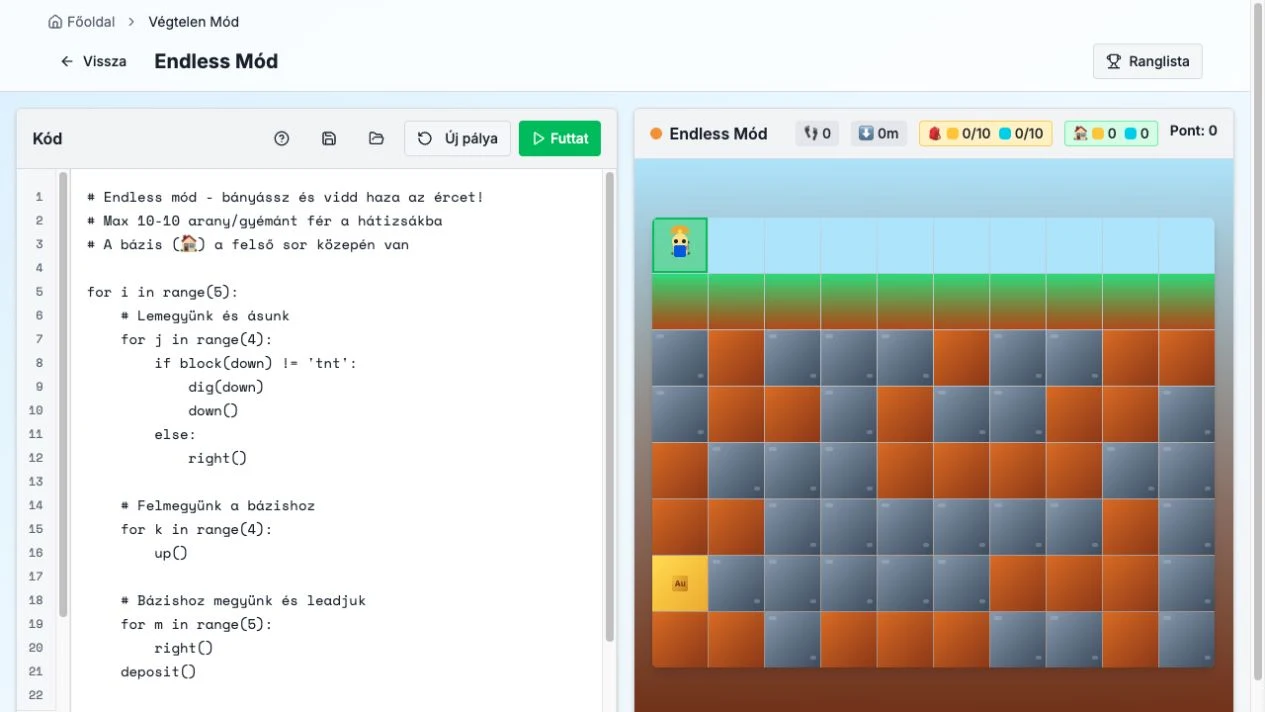This screenshot has height=712, width=1265.
Task: Click the 'up()' code line
Action: tap(171, 553)
